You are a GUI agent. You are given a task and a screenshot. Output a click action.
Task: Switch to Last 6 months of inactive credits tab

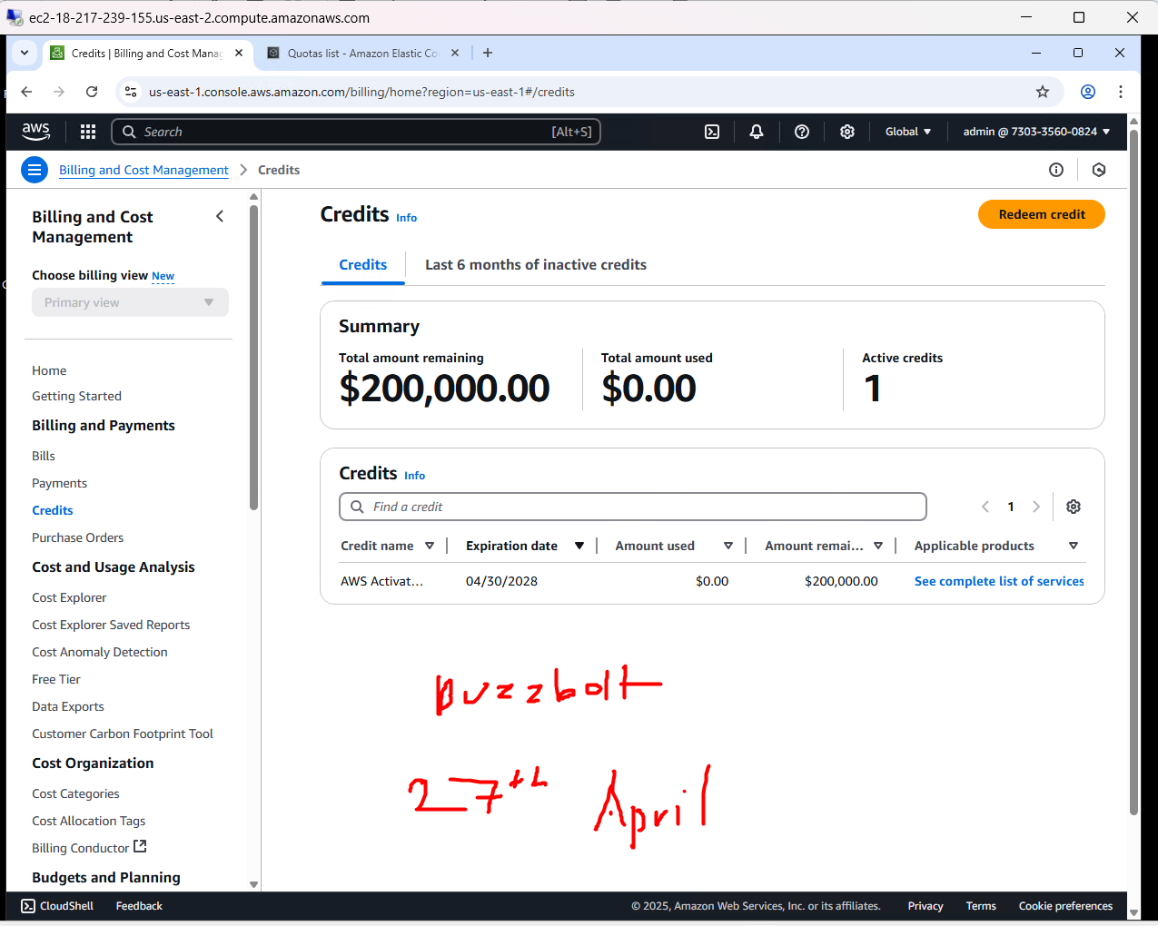click(x=535, y=264)
